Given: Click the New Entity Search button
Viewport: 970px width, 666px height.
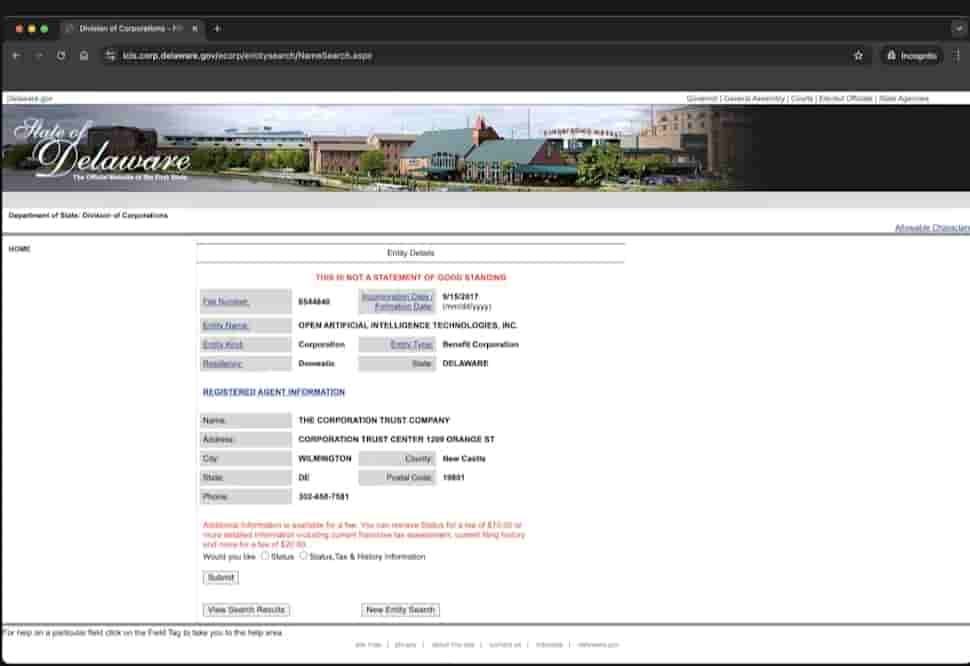Looking at the screenshot, I should (400, 610).
